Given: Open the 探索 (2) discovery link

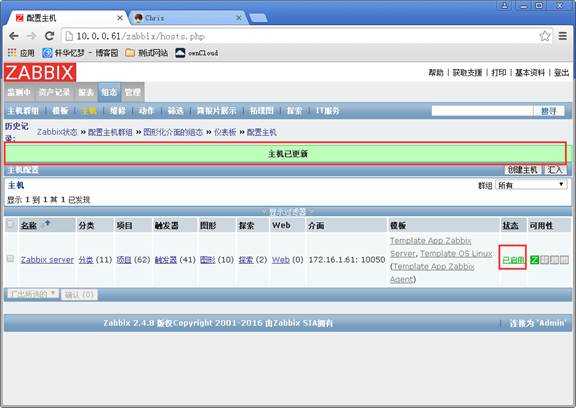Looking at the screenshot, I should pos(246,260).
